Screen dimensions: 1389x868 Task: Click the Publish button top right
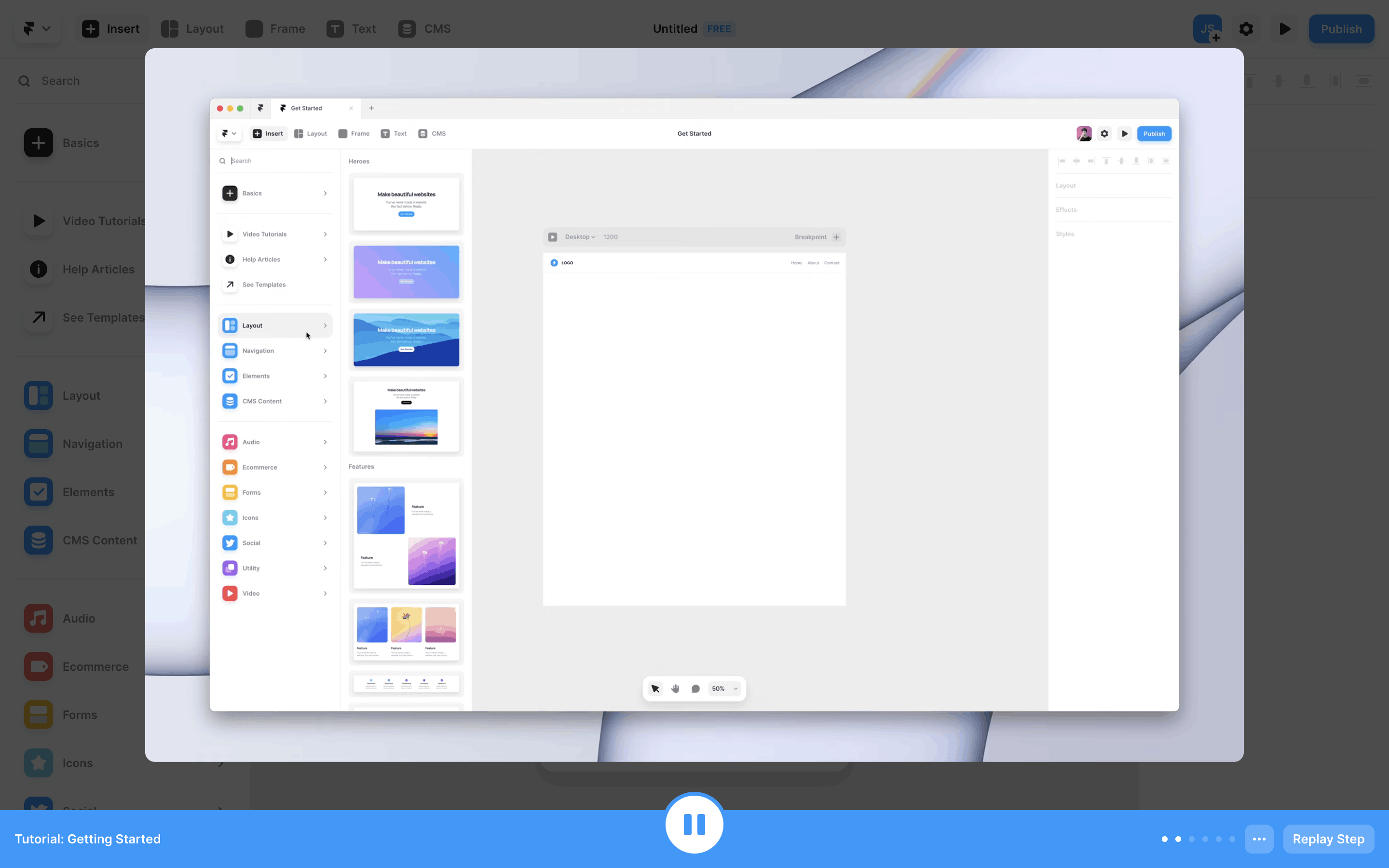(x=1341, y=29)
